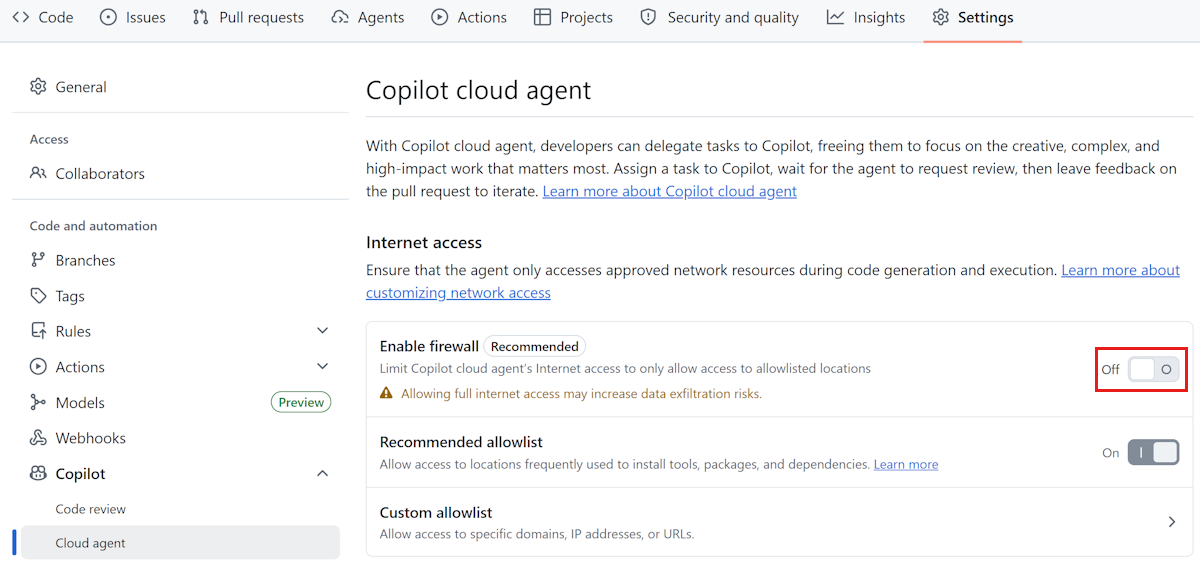Click the gear icon next to General

pos(38,87)
